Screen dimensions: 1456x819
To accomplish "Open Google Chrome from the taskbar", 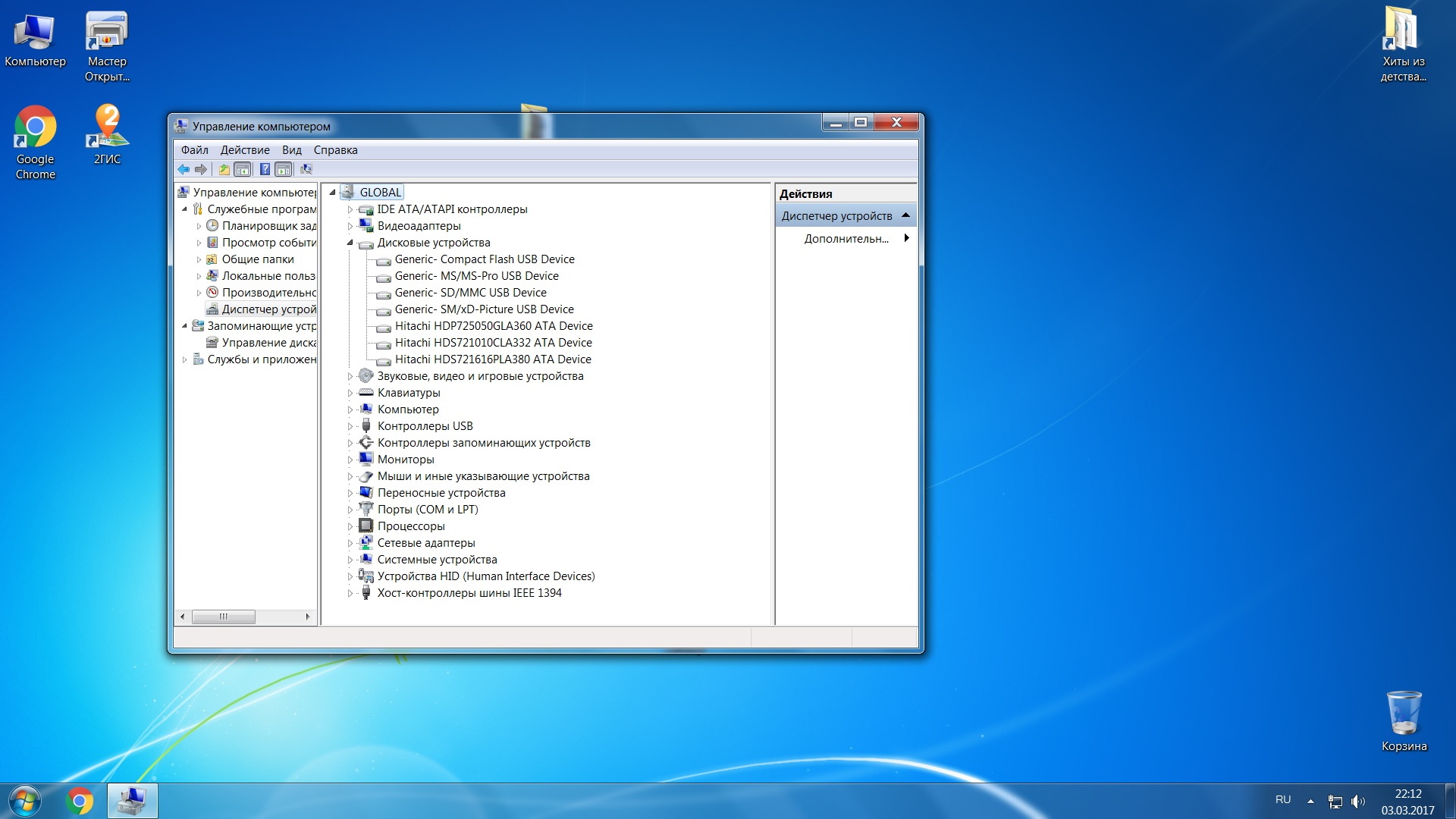I will 80,801.
